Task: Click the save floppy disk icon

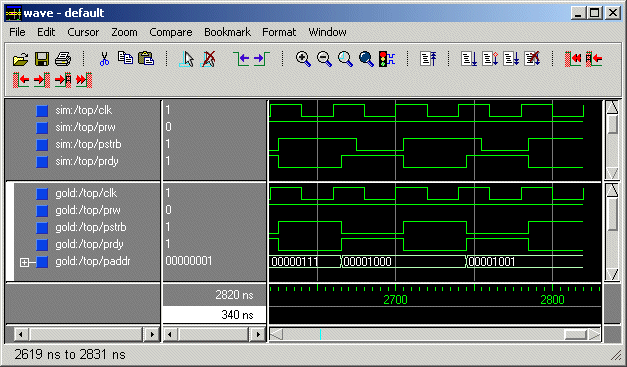Action: click(42, 59)
